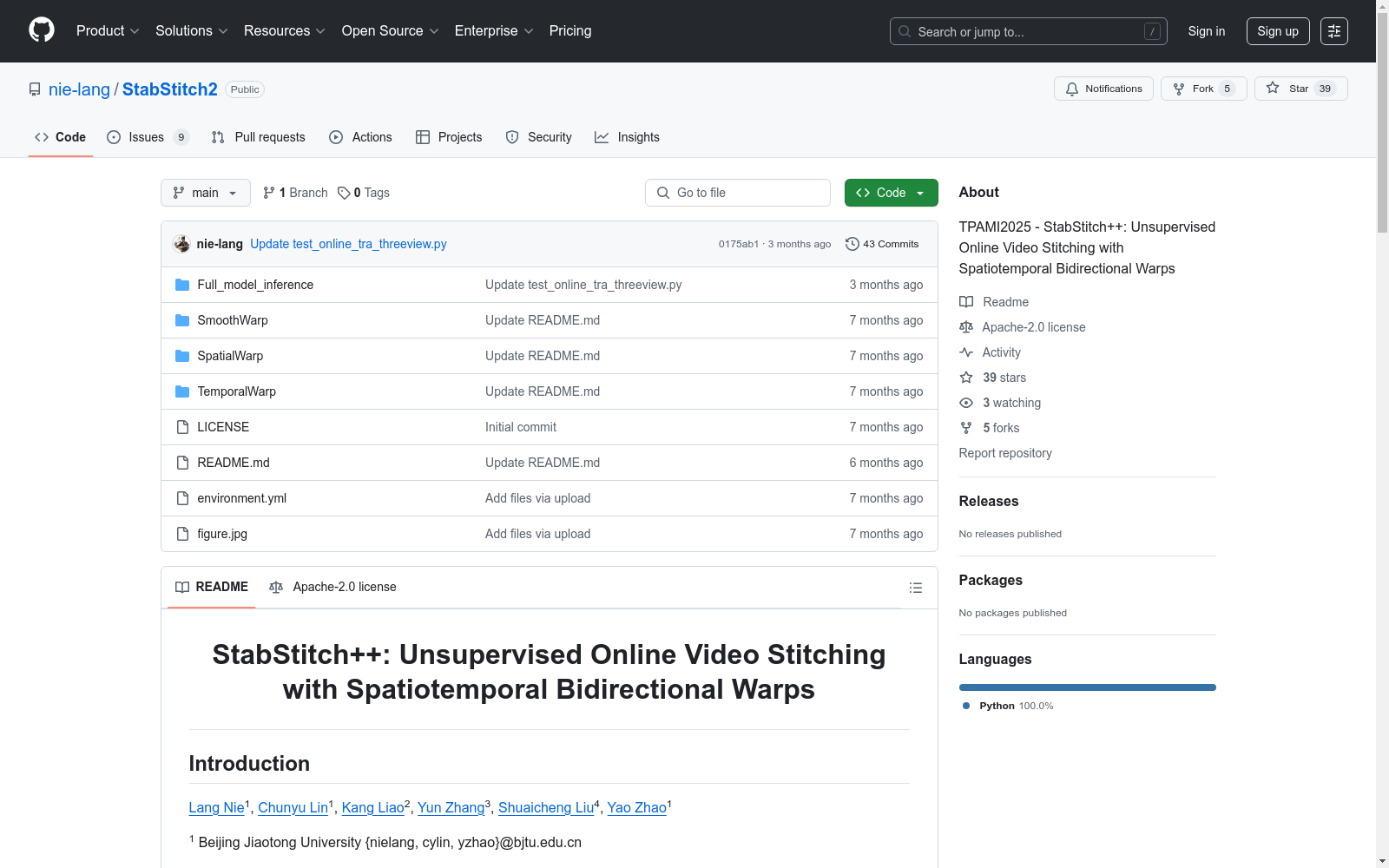
Task: Open commit history clock icon
Action: click(852, 244)
